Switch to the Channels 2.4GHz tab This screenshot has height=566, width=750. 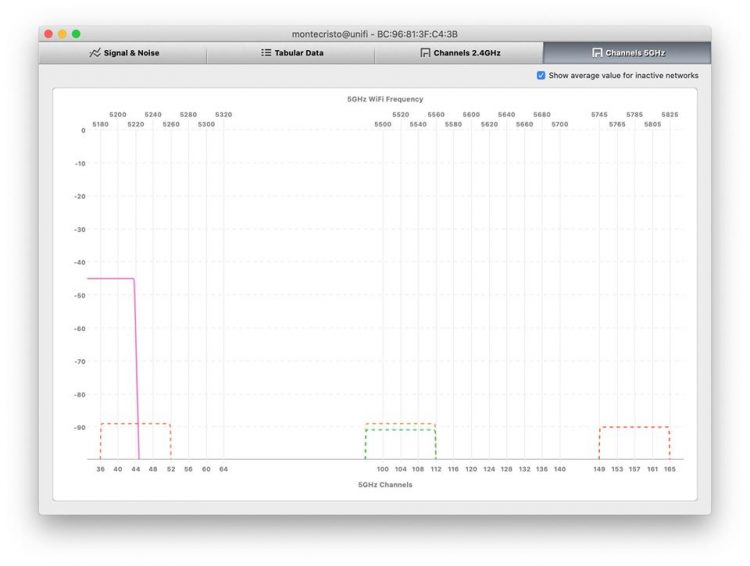click(459, 53)
